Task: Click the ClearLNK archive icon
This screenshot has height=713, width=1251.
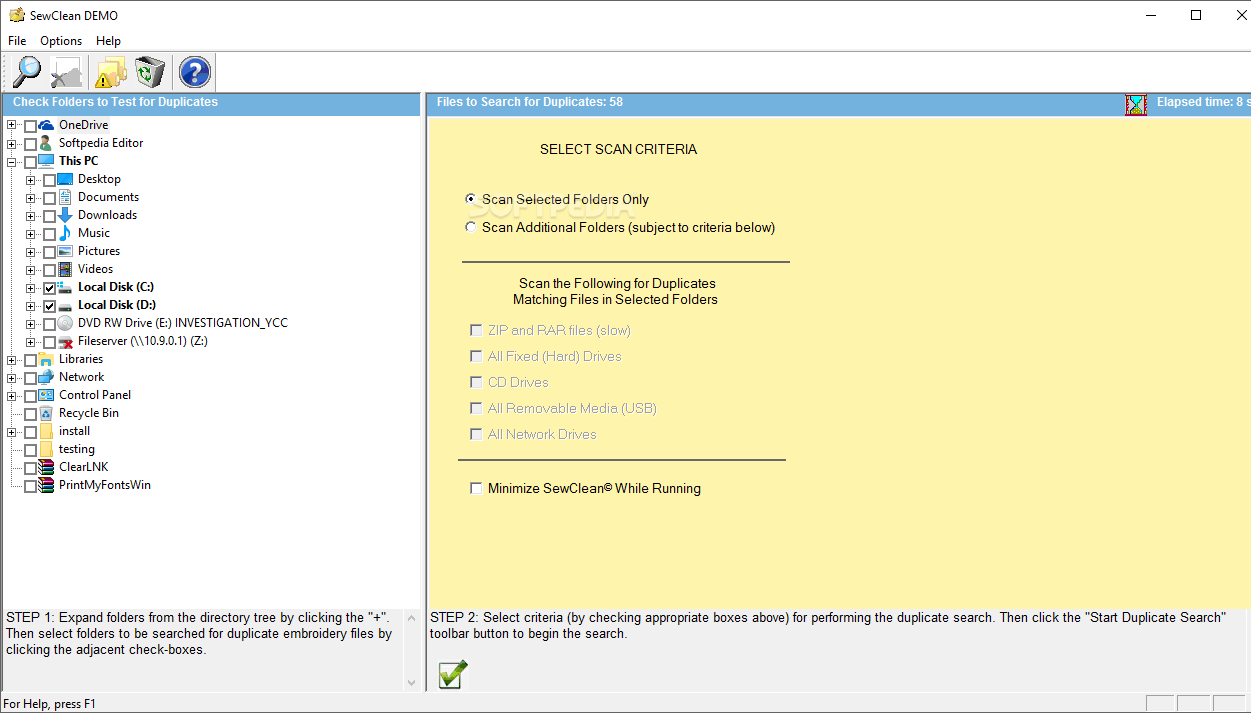Action: [46, 467]
